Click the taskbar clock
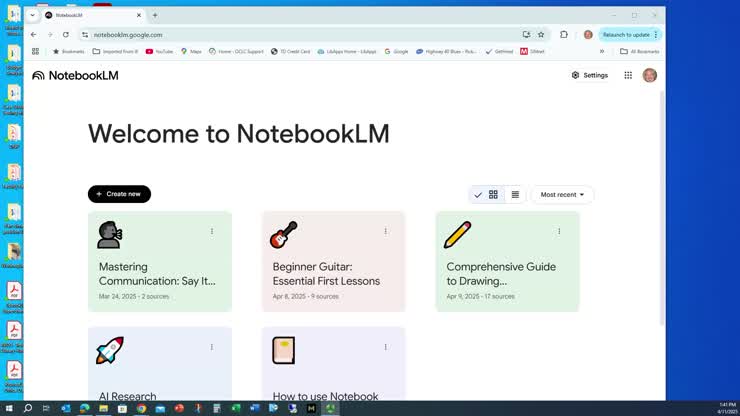 tap(727, 408)
